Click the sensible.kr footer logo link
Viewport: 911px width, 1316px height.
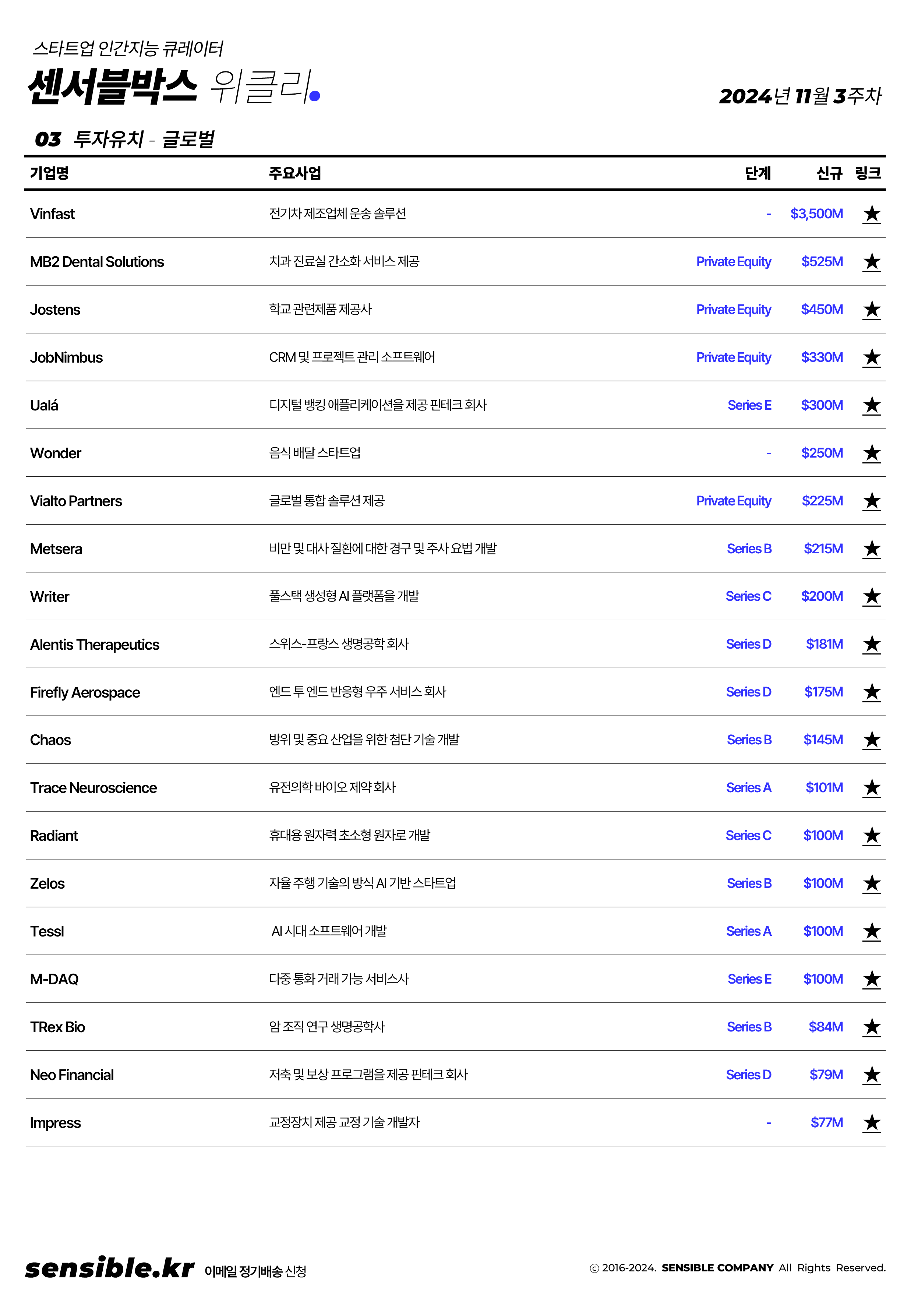(110, 1268)
